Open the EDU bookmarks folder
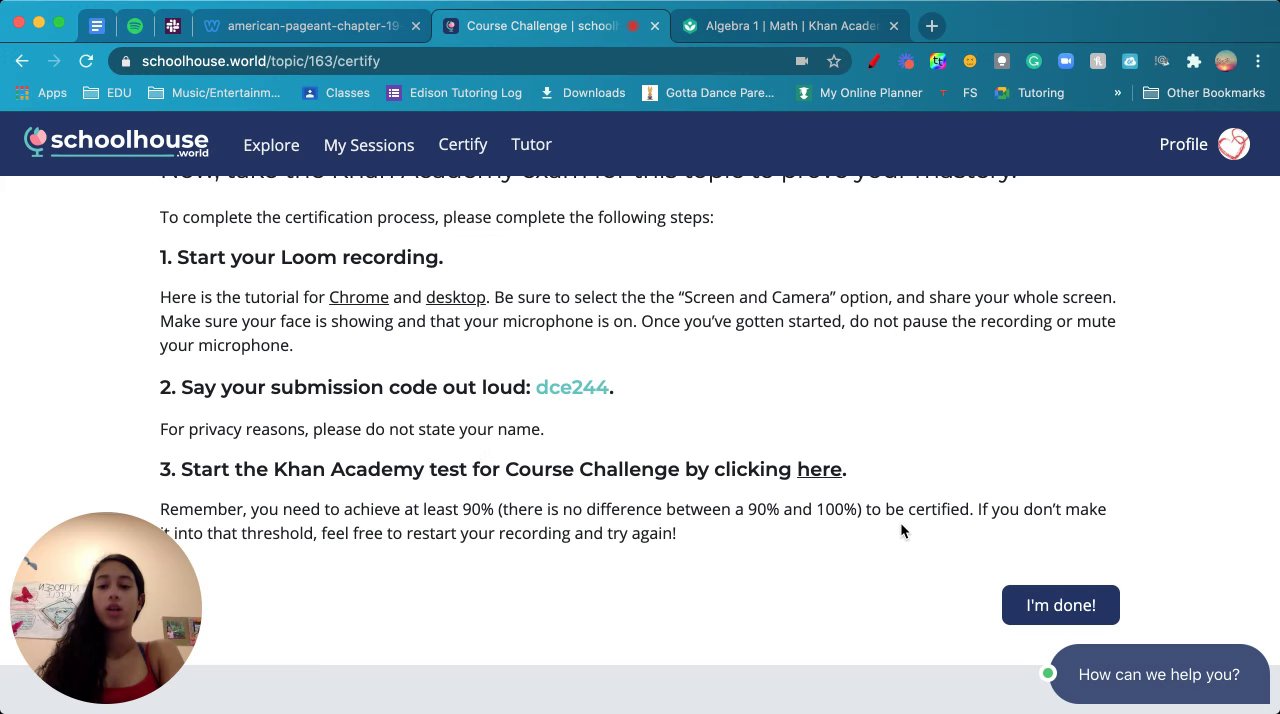 pyautogui.click(x=107, y=93)
